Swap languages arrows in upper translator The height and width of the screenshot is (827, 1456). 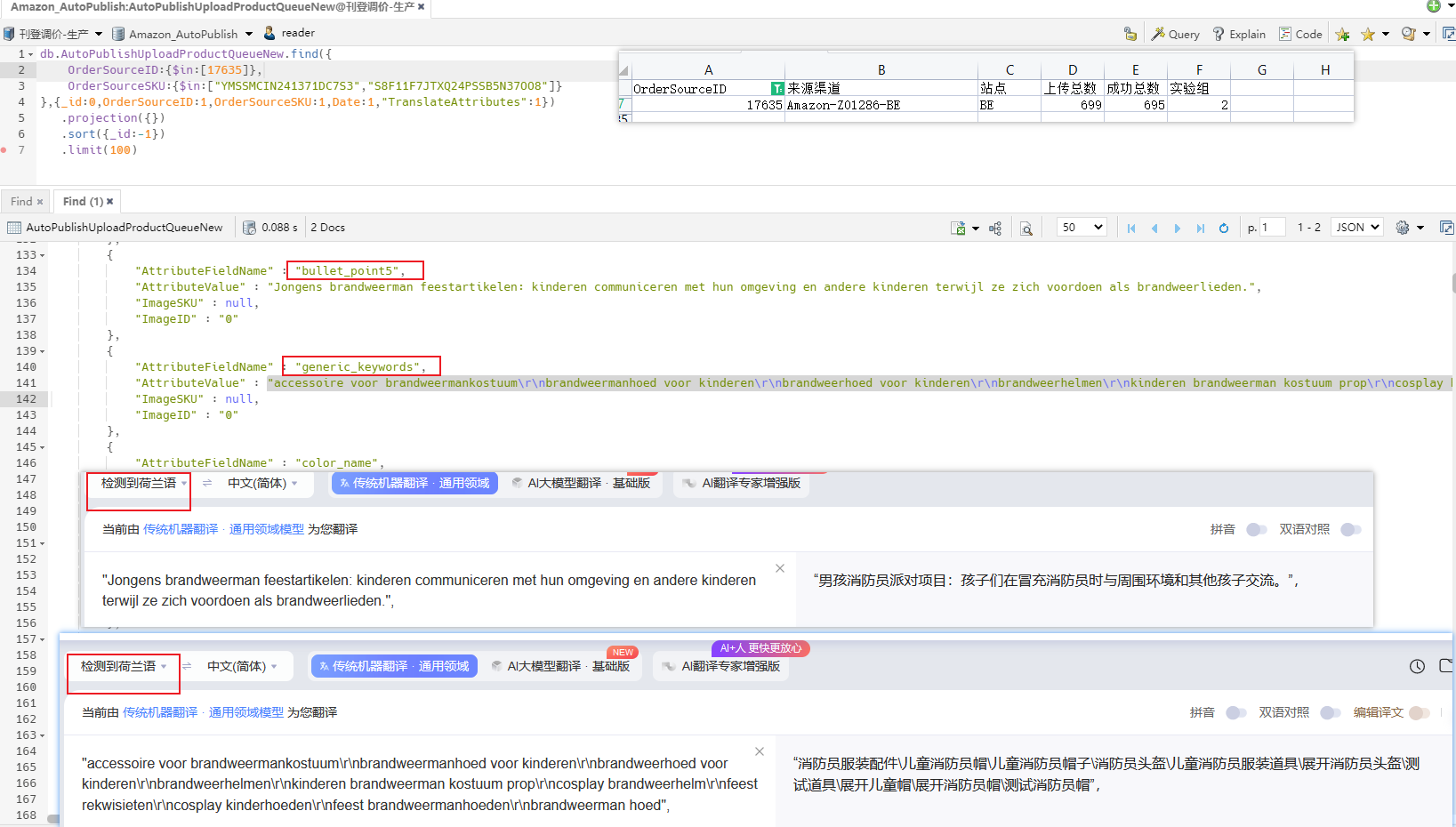[x=207, y=483]
